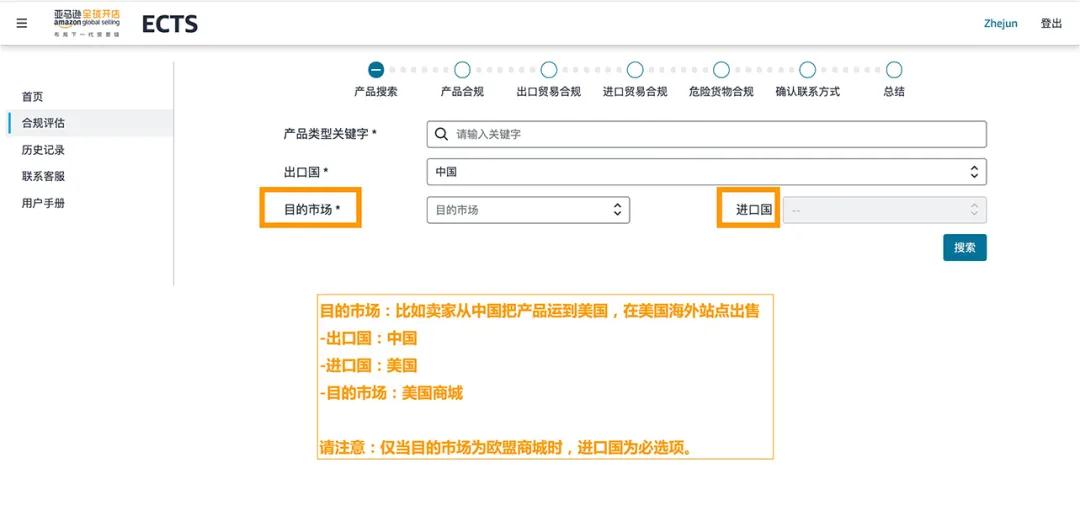Click the 总结 step label
This screenshot has height=527, width=1080.
(894, 92)
